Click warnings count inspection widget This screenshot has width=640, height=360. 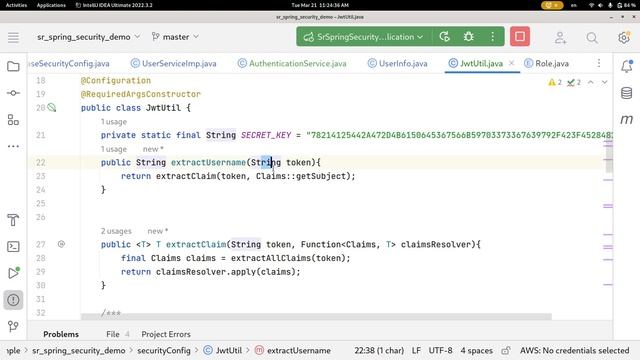click(x=555, y=82)
